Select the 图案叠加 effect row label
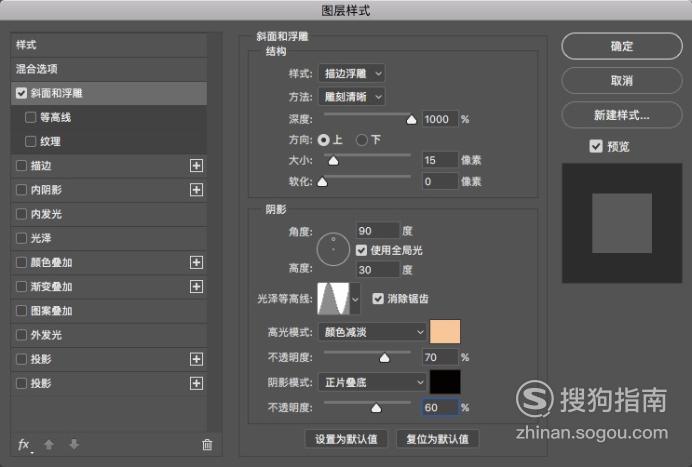 point(52,311)
